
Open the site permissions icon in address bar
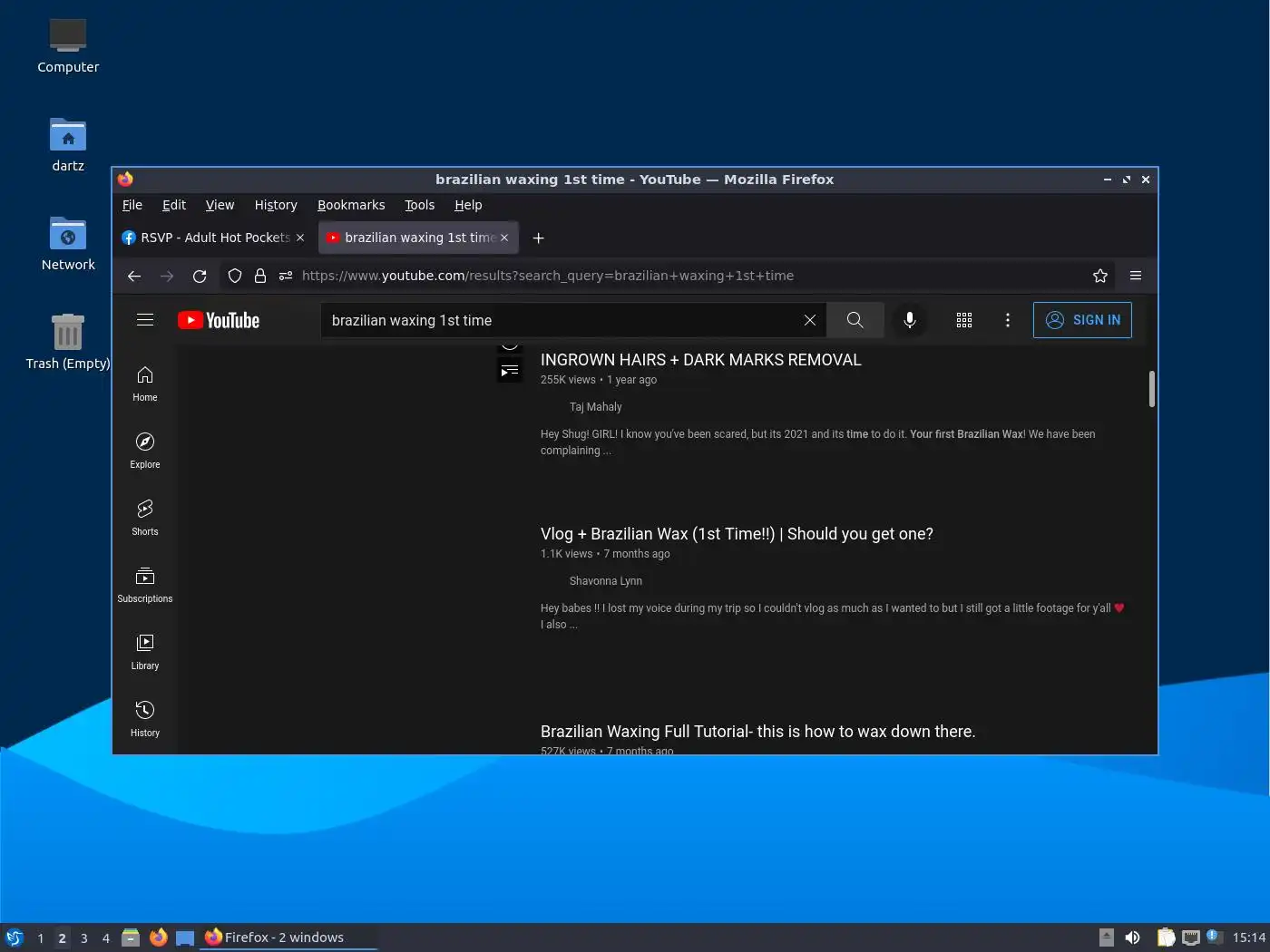286,276
